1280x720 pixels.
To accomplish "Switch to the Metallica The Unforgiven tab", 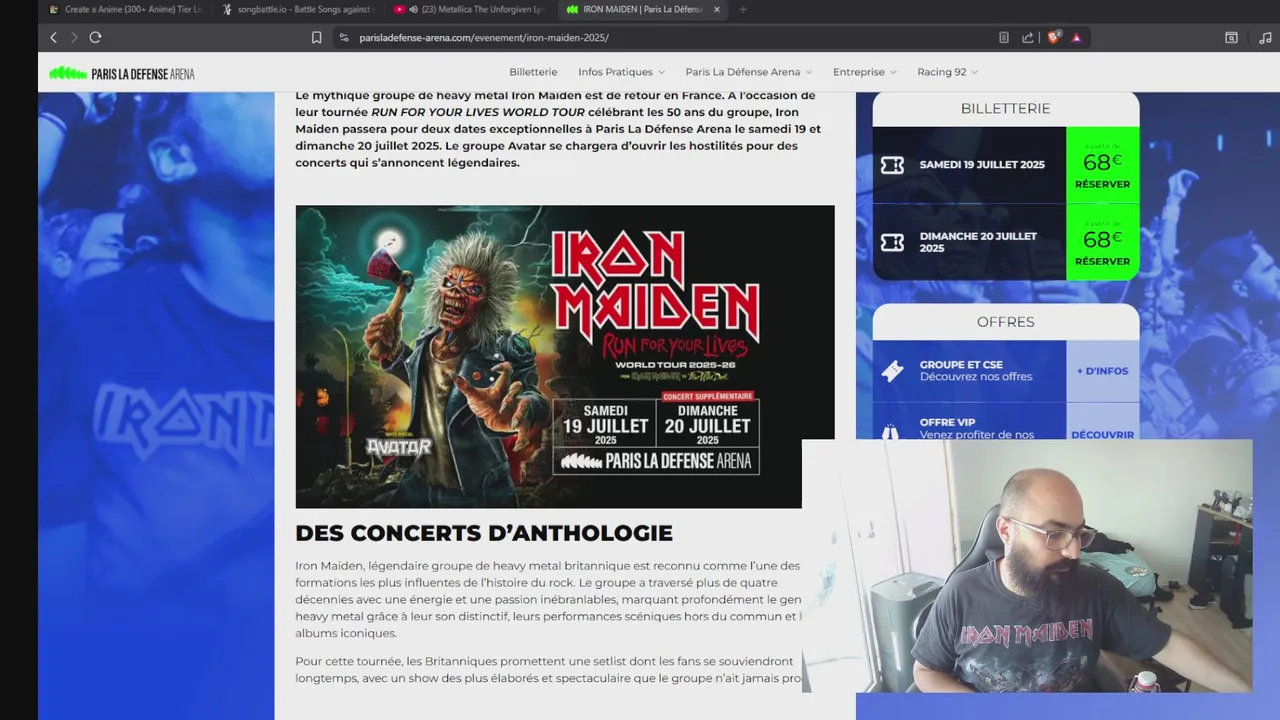I will [469, 9].
